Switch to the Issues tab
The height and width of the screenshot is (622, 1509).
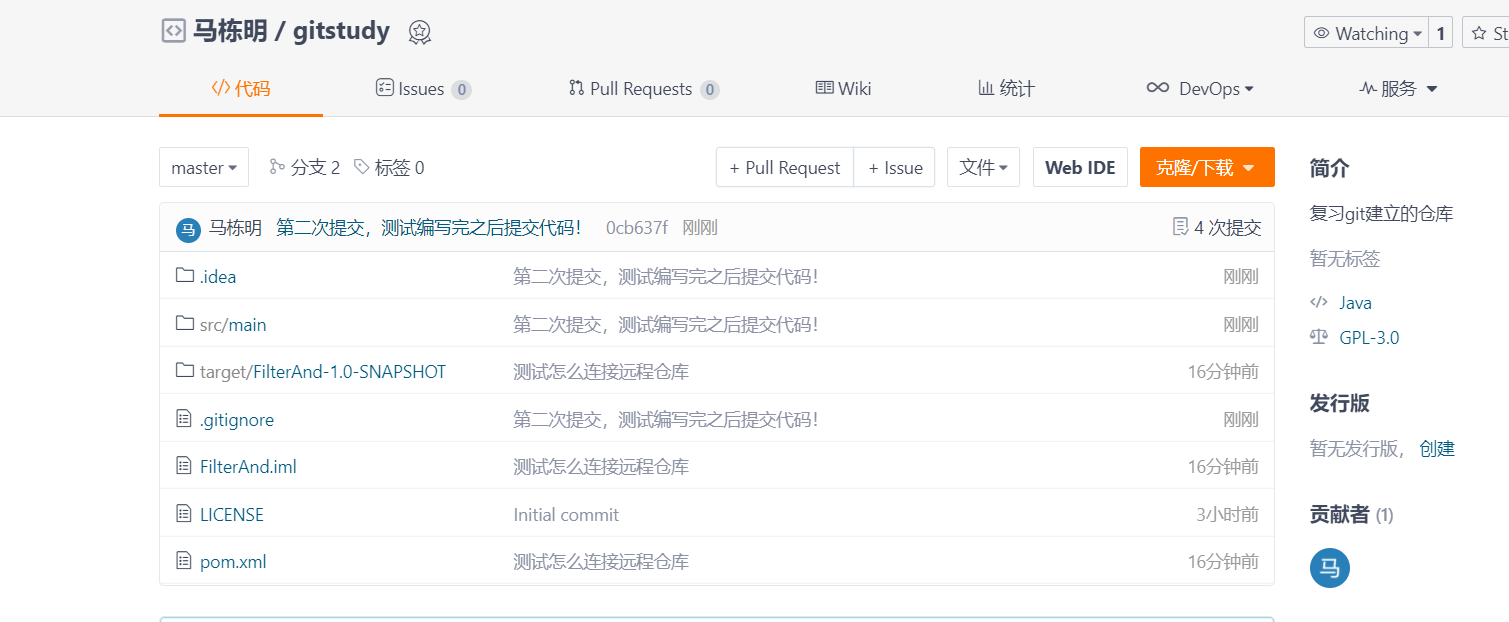point(422,88)
